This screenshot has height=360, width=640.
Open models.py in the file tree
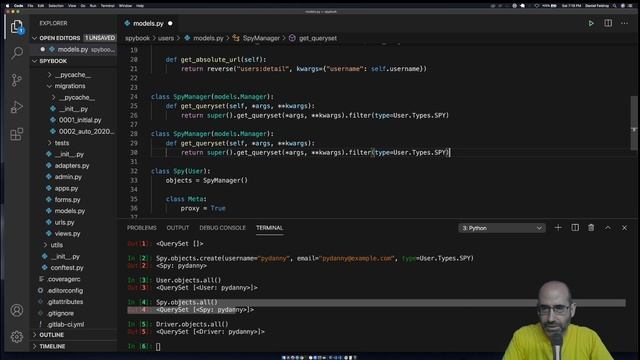70,211
